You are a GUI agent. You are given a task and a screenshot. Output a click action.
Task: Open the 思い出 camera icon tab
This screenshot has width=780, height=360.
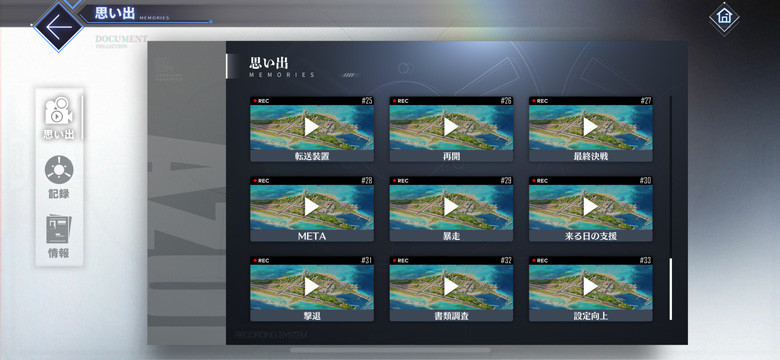pos(59,117)
